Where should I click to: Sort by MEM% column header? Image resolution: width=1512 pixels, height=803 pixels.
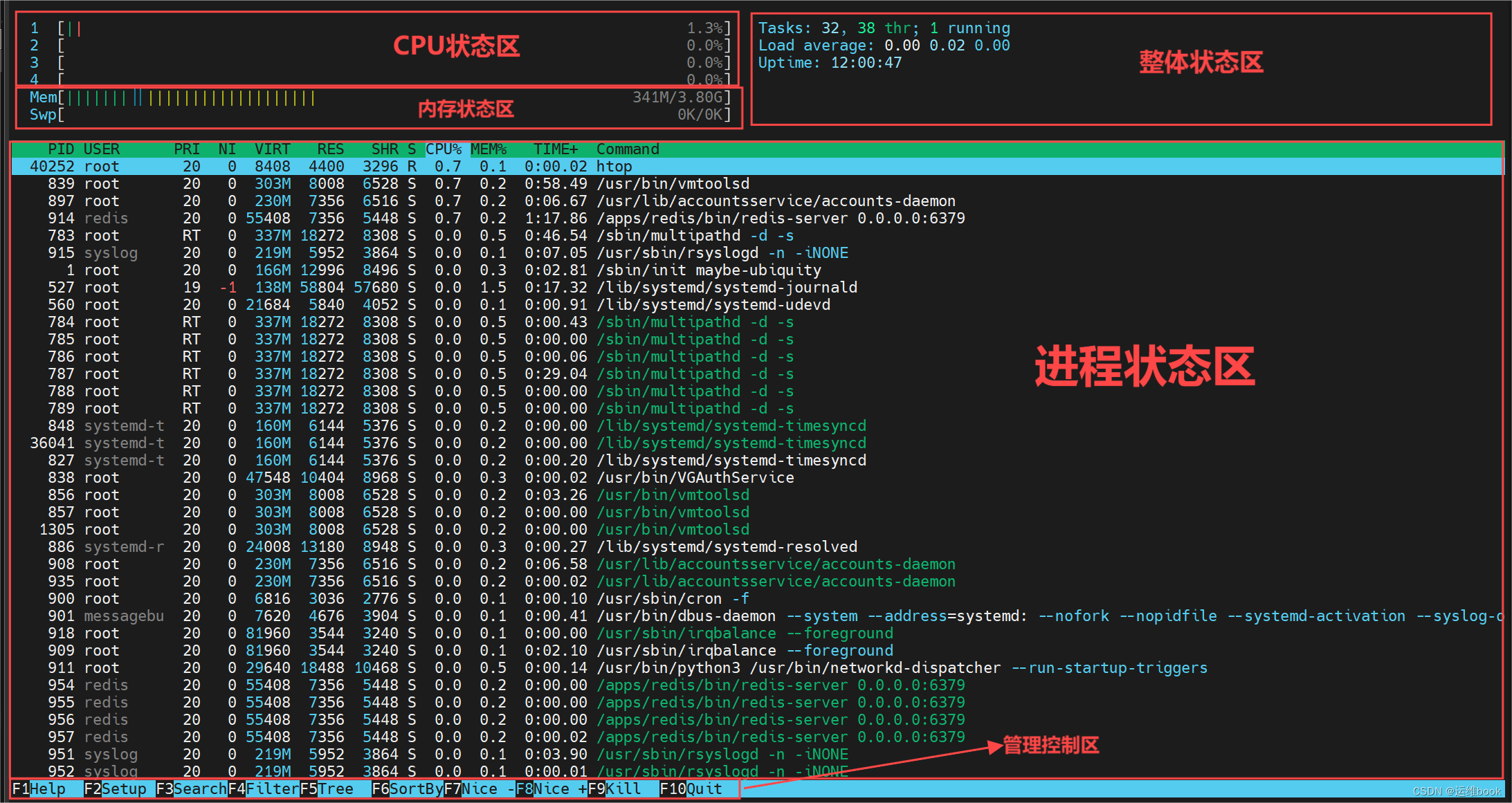pos(489,149)
